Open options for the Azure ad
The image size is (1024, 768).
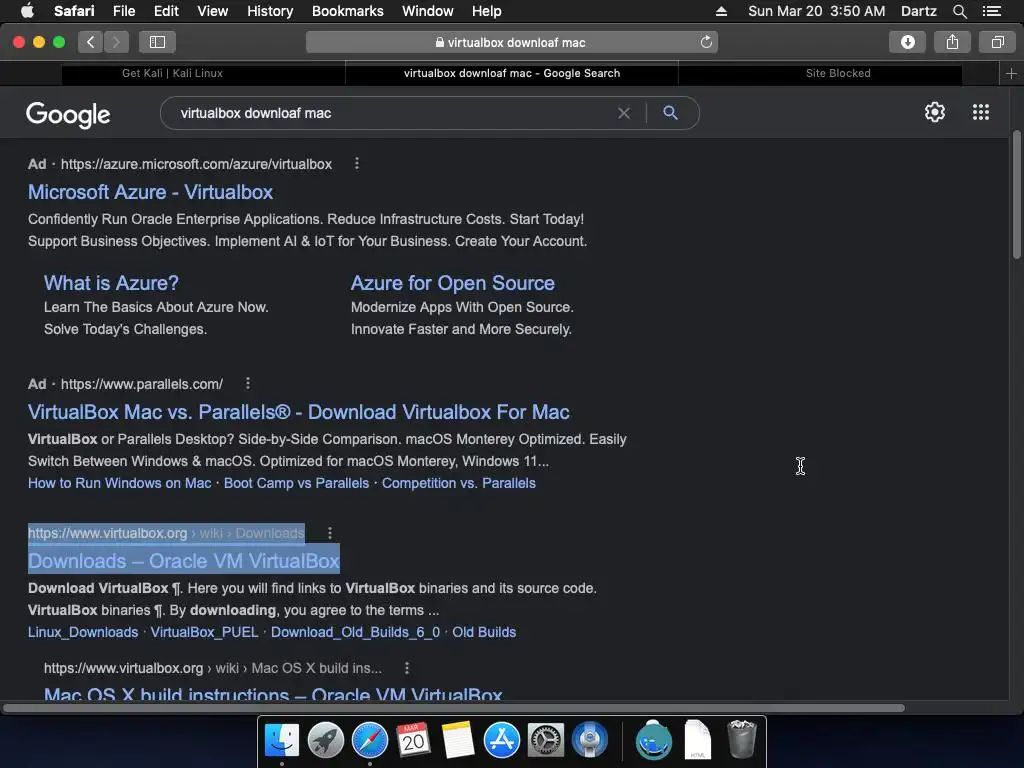pos(357,164)
